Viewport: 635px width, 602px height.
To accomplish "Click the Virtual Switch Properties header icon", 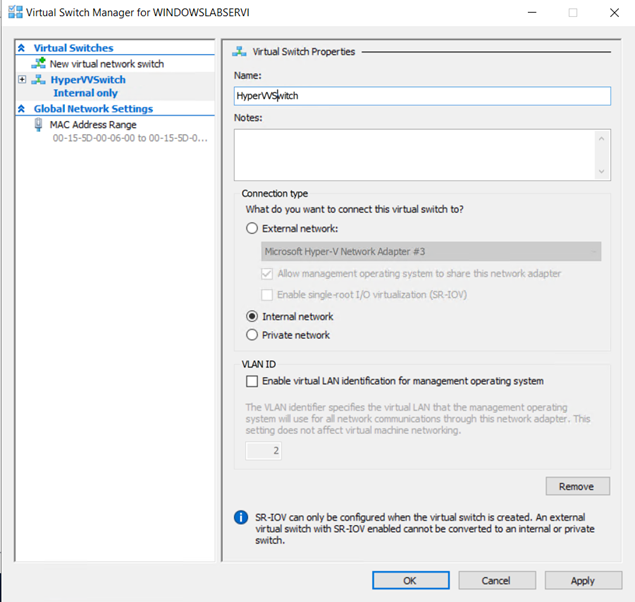I will click(x=239, y=51).
